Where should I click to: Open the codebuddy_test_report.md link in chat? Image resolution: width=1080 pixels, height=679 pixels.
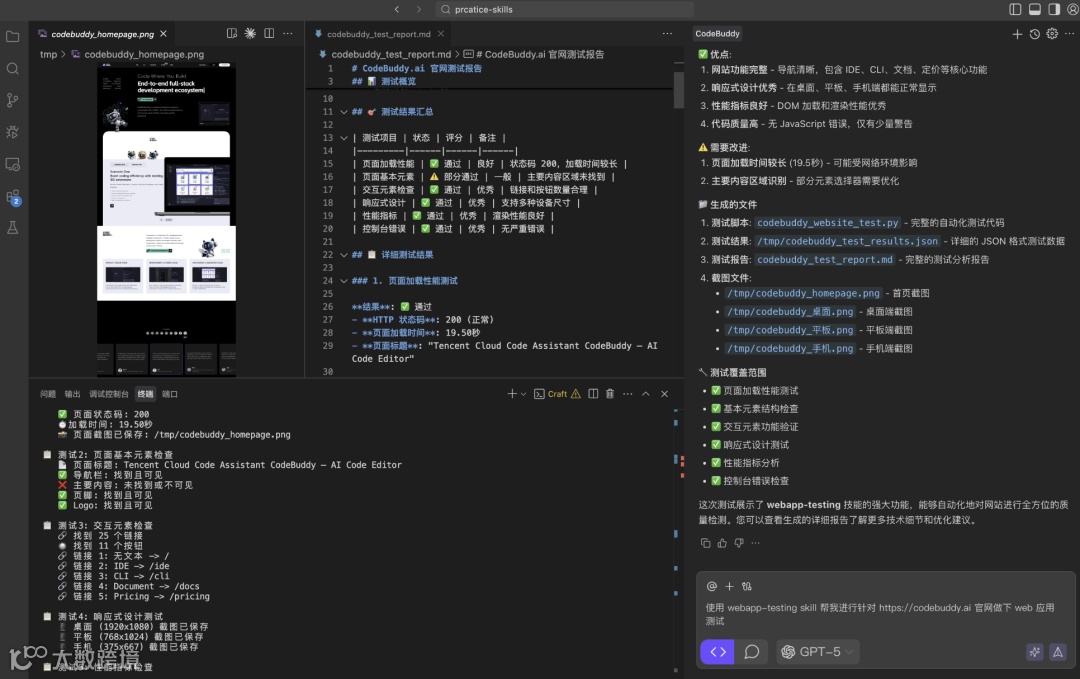[824, 260]
